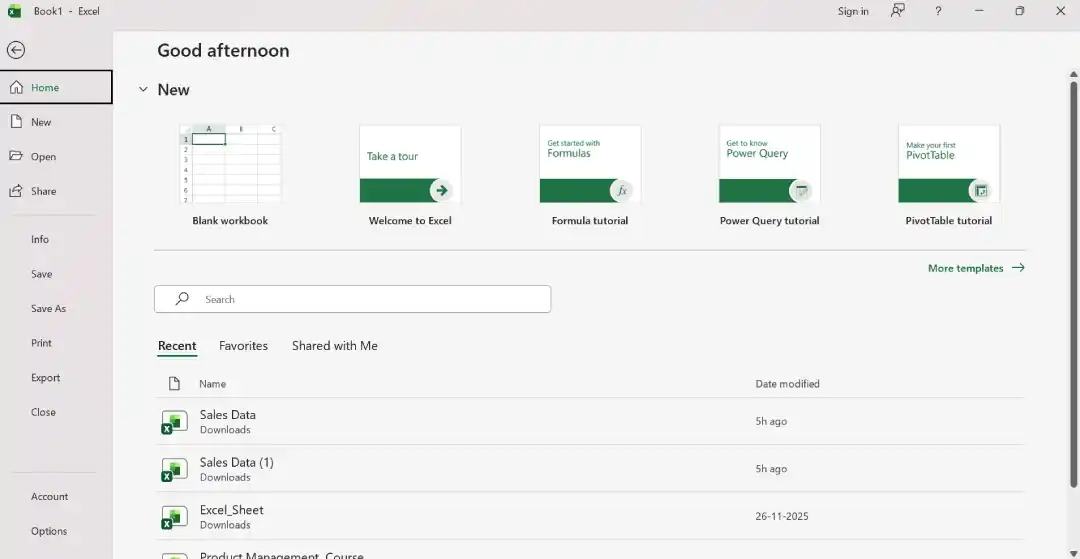Click the Excel_Sheet file icon

pyautogui.click(x=174, y=517)
